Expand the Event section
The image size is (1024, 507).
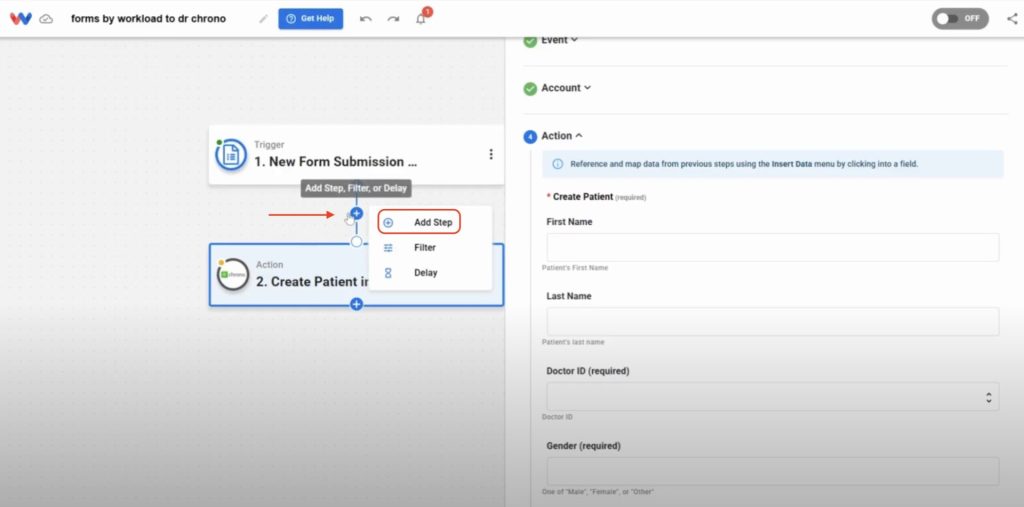(559, 40)
